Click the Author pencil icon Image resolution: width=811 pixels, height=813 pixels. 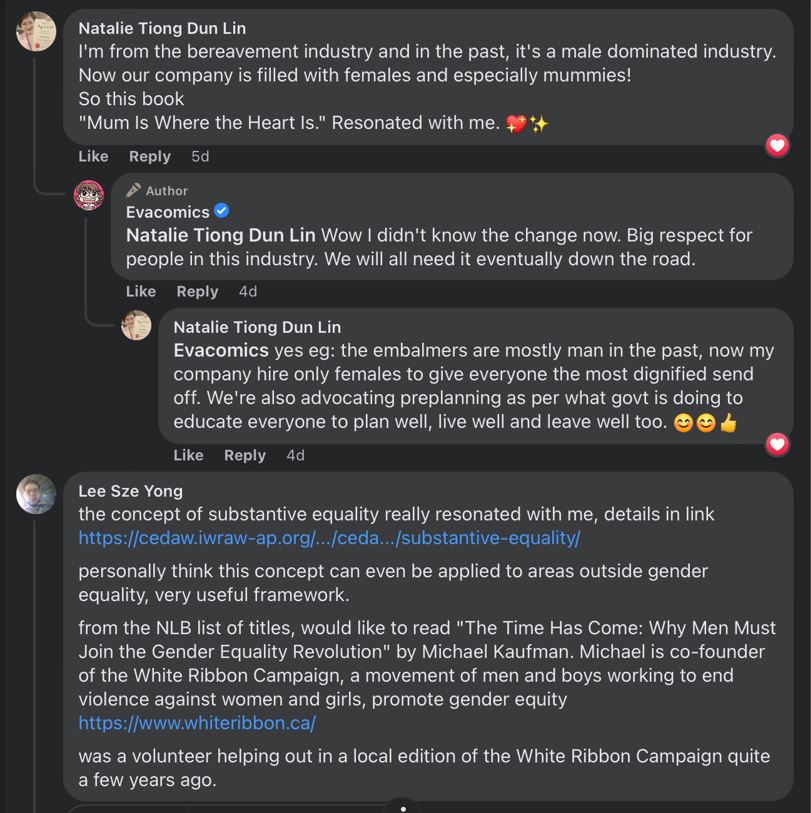pos(133,190)
